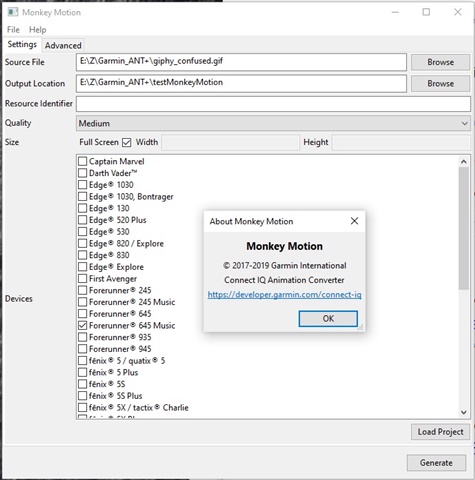Click the Output Location path field
The height and width of the screenshot is (480, 475).
pos(241,83)
